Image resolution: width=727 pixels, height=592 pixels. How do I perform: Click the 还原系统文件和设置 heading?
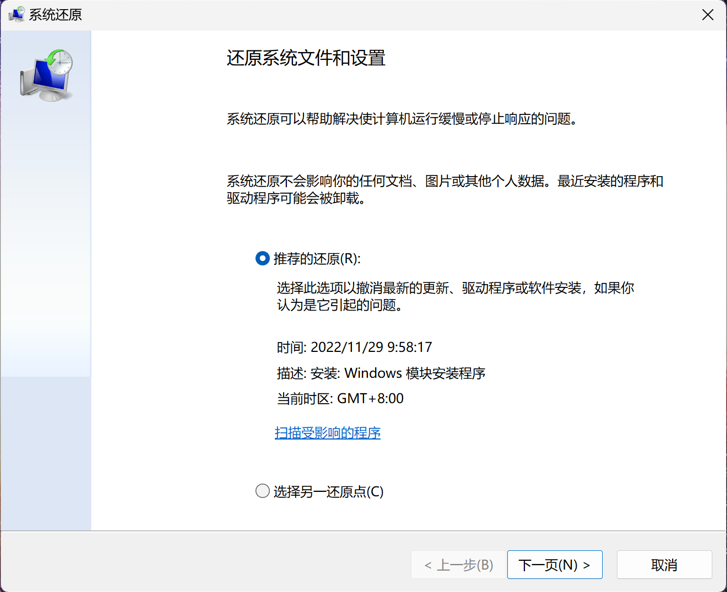pos(306,58)
